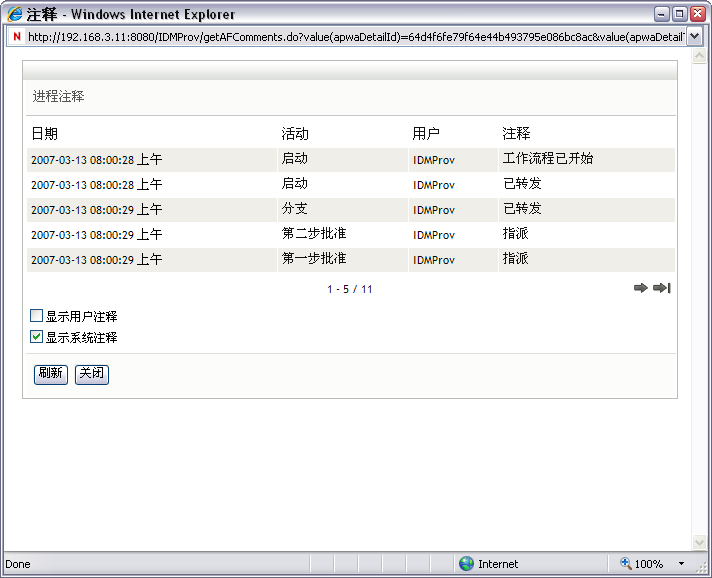Click the 活动 column header
The width and height of the screenshot is (712, 578).
[x=295, y=133]
